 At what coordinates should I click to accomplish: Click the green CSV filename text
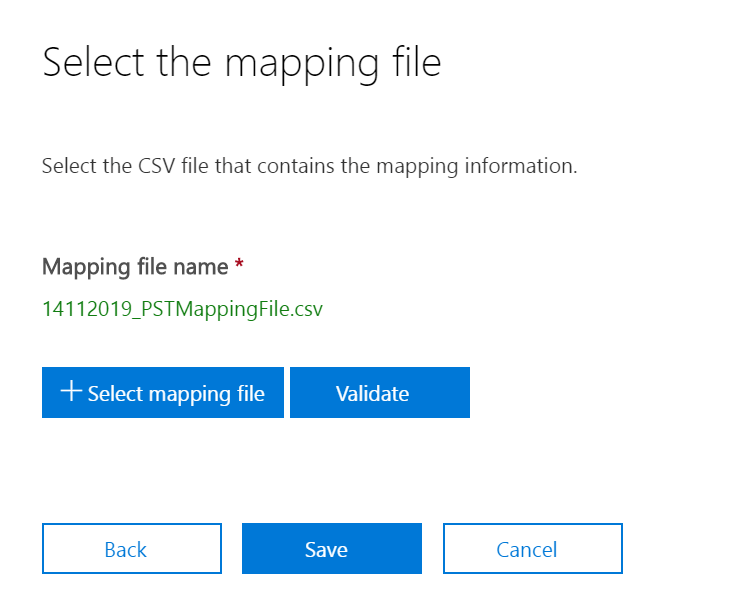(x=182, y=309)
